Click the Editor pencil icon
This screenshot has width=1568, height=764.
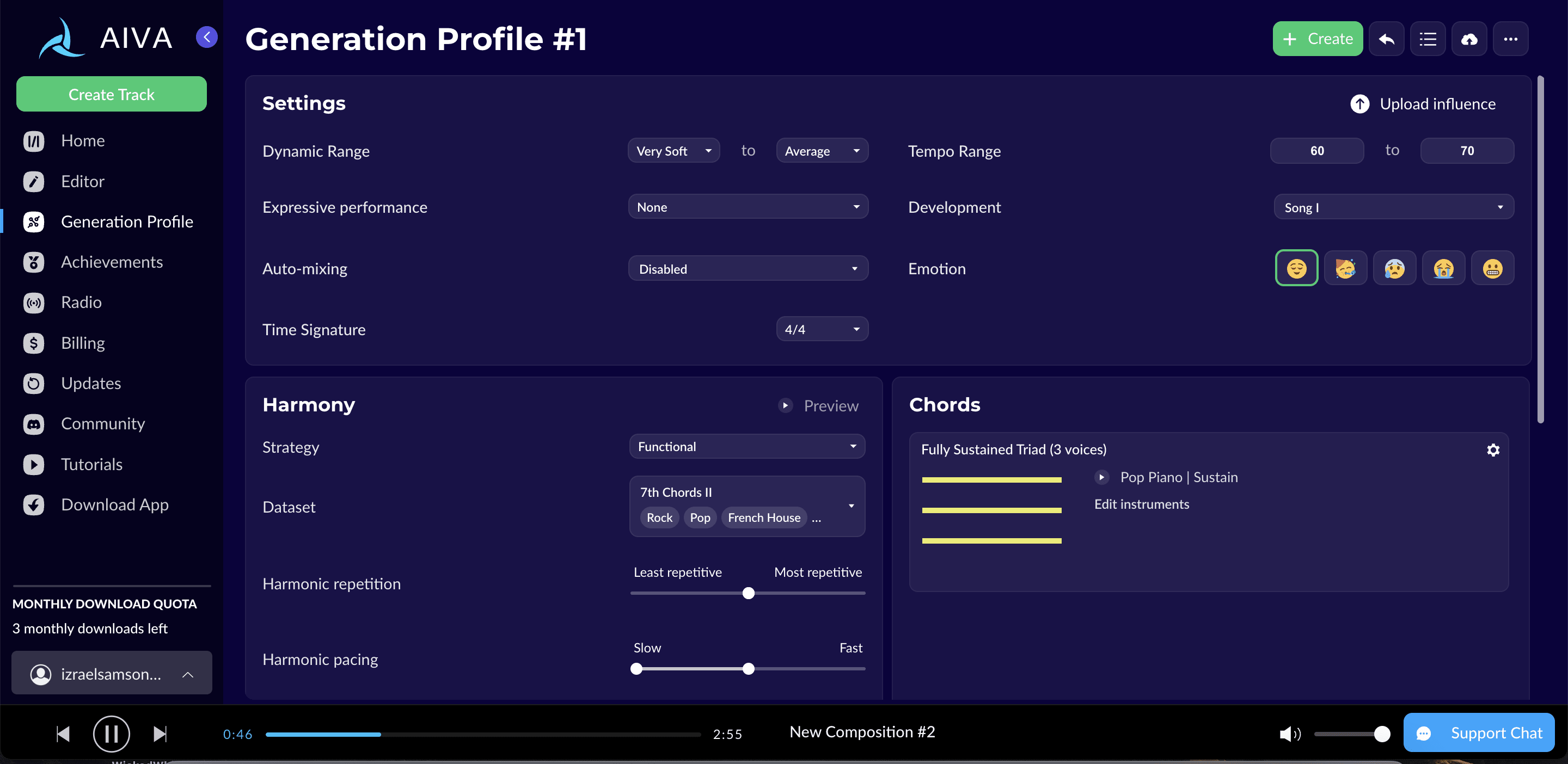(x=34, y=181)
